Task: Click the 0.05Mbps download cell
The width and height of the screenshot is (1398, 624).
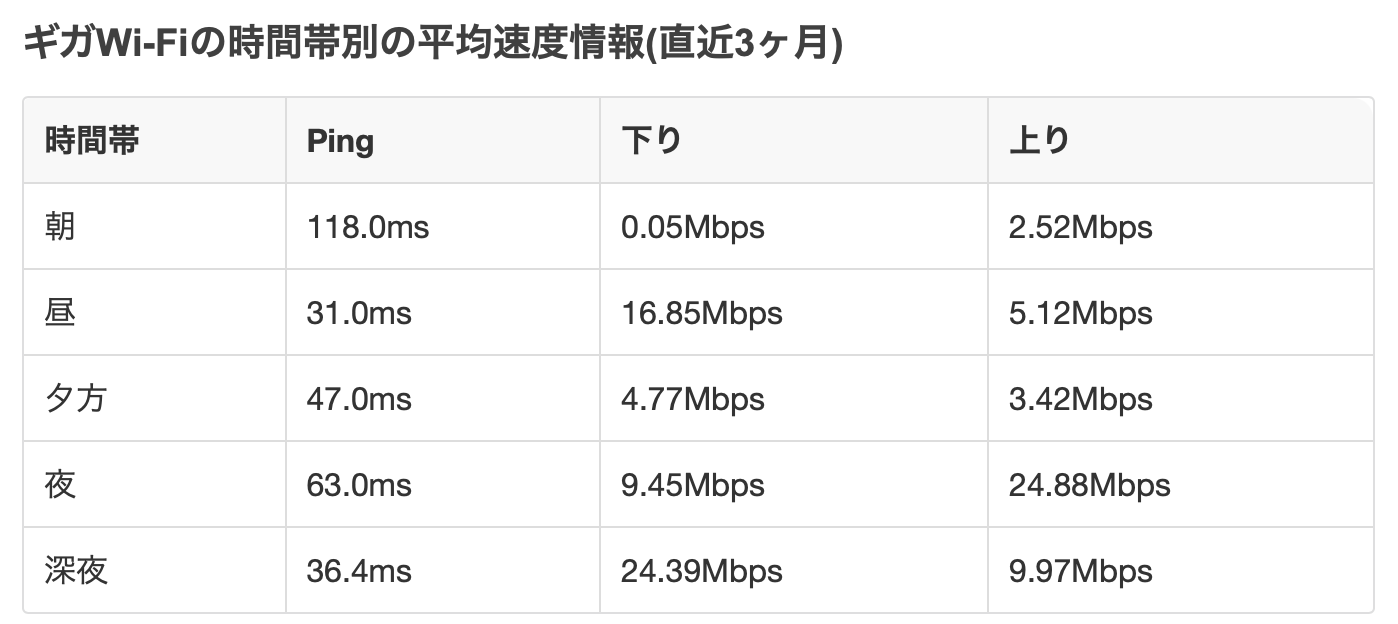Action: click(x=692, y=227)
